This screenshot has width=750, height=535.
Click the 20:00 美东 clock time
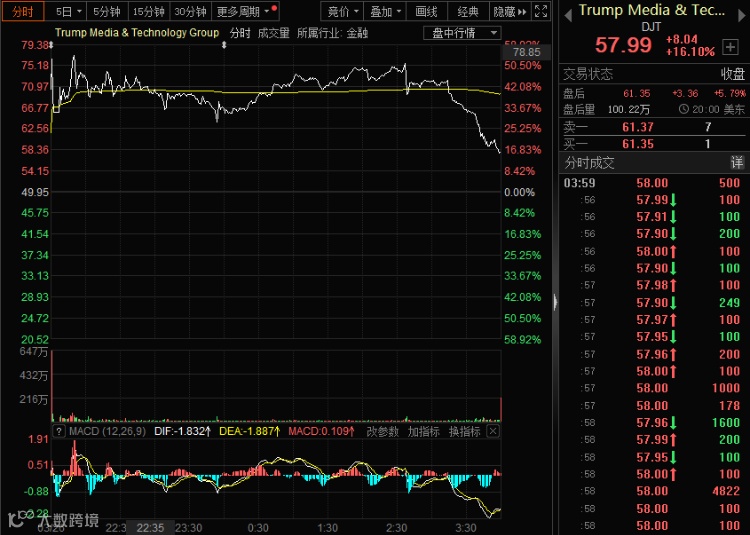click(712, 109)
